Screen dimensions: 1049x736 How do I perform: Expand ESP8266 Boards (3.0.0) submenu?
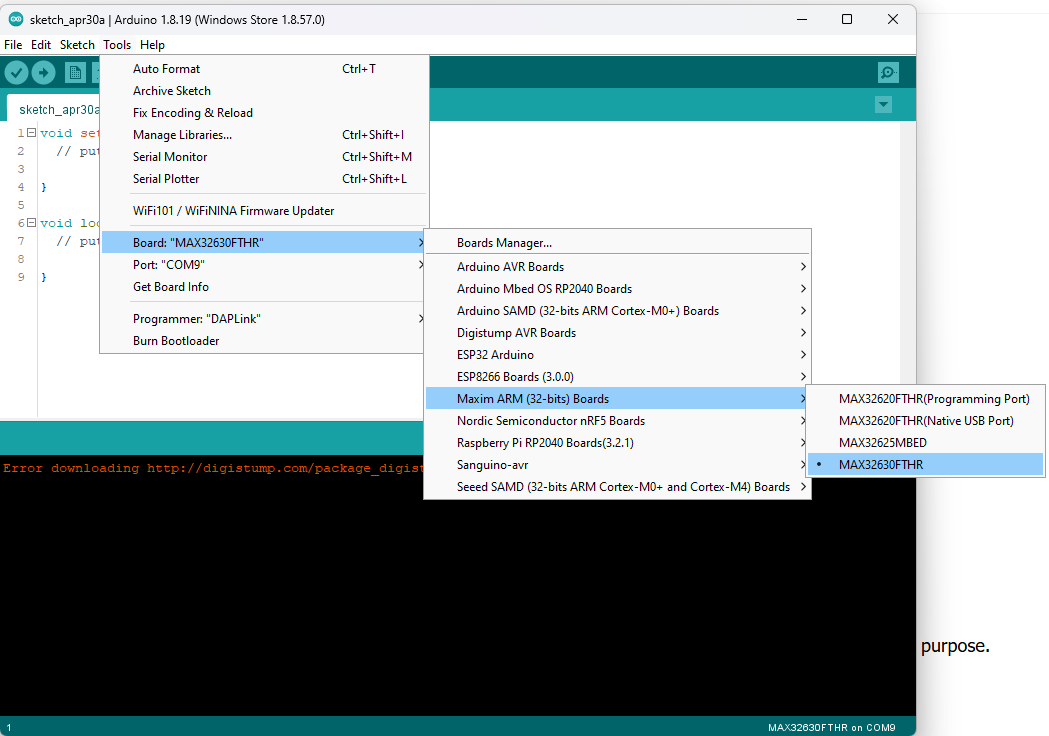pos(617,377)
